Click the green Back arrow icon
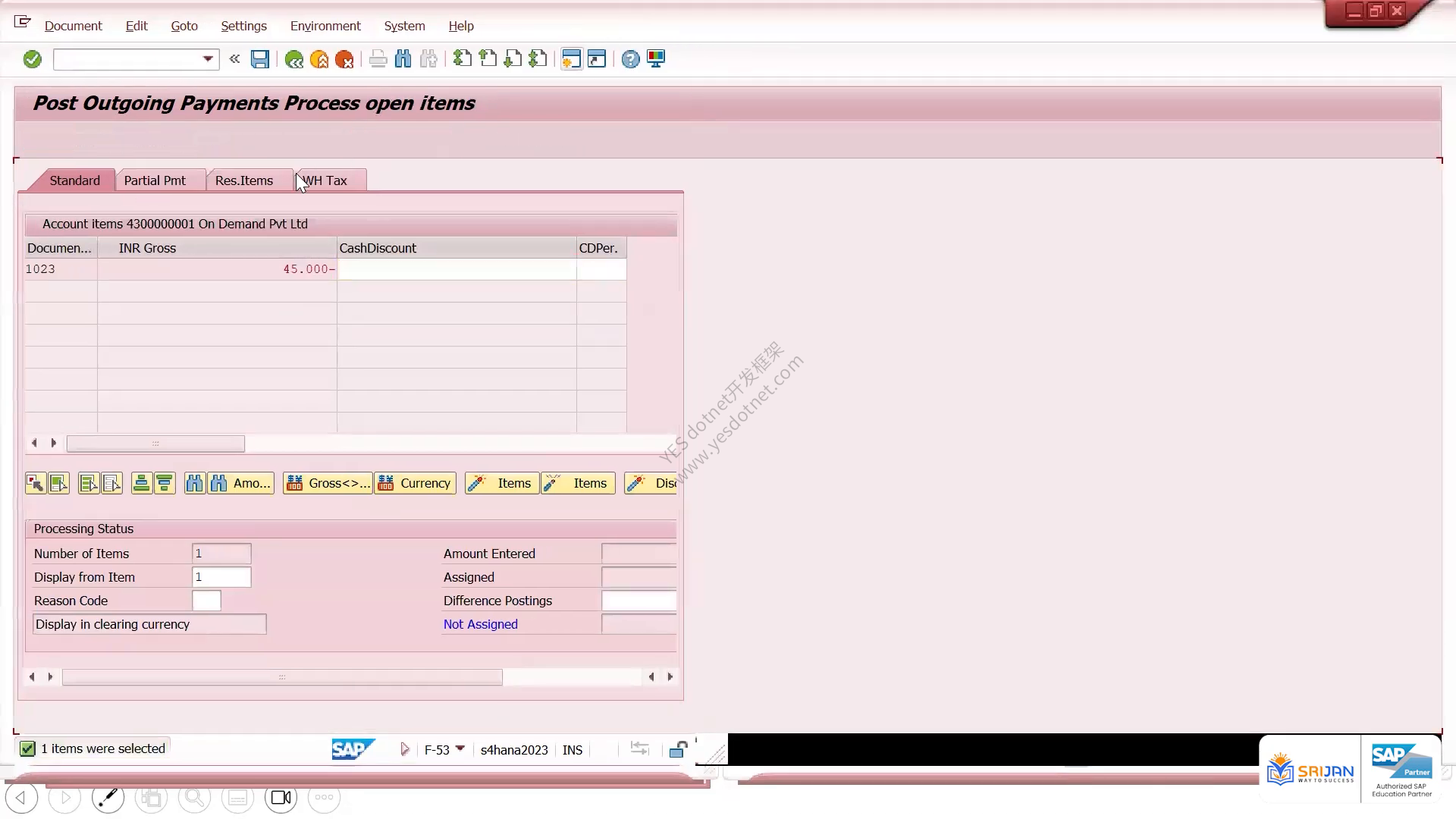This screenshot has width=1456, height=819. click(x=294, y=59)
